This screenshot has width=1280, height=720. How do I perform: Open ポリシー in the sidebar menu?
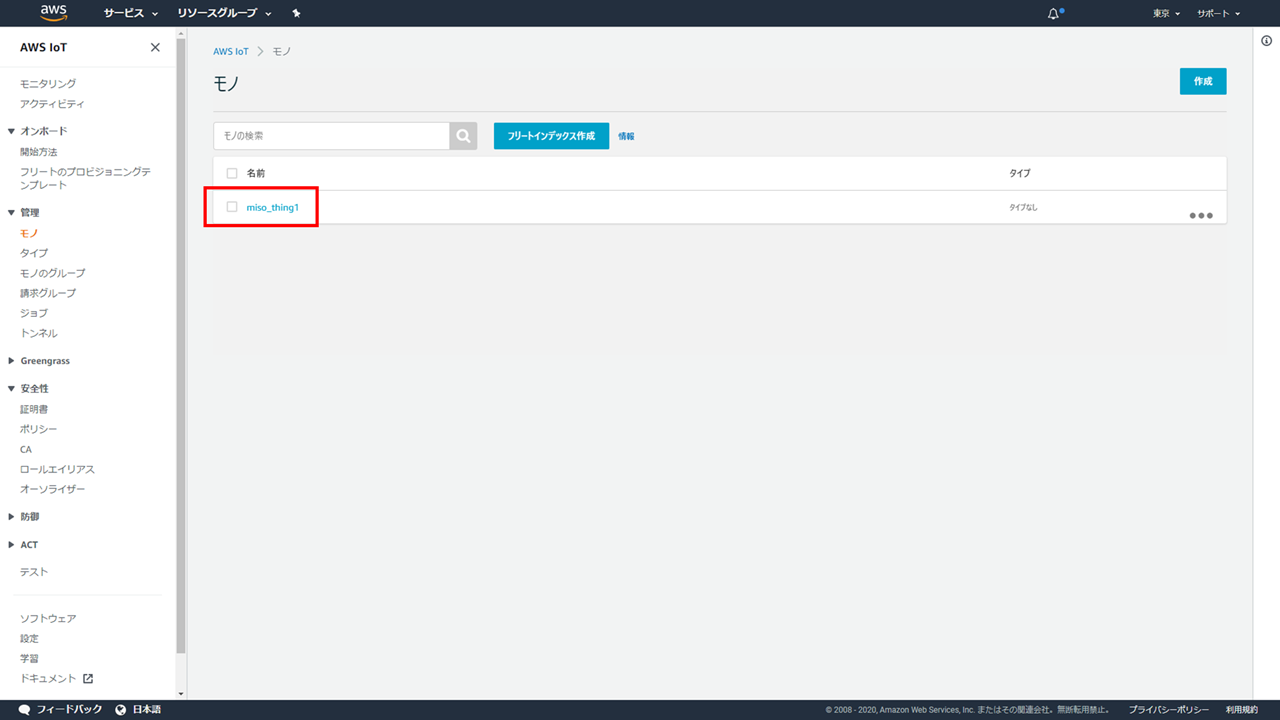38,429
